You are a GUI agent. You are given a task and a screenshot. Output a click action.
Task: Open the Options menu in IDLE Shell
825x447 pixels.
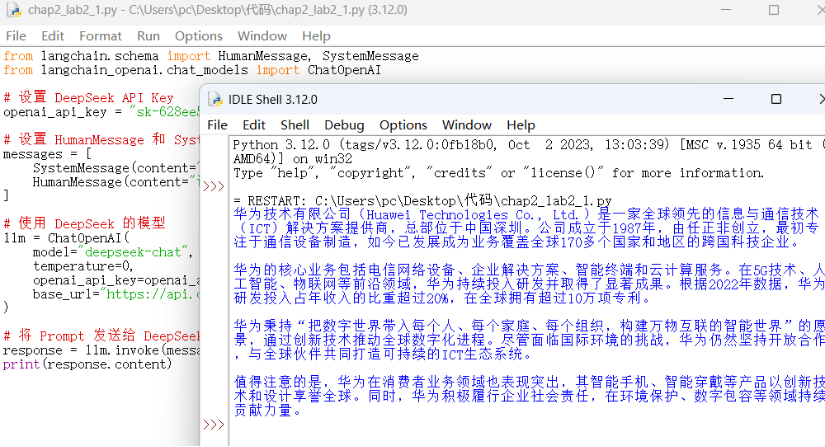[403, 125]
